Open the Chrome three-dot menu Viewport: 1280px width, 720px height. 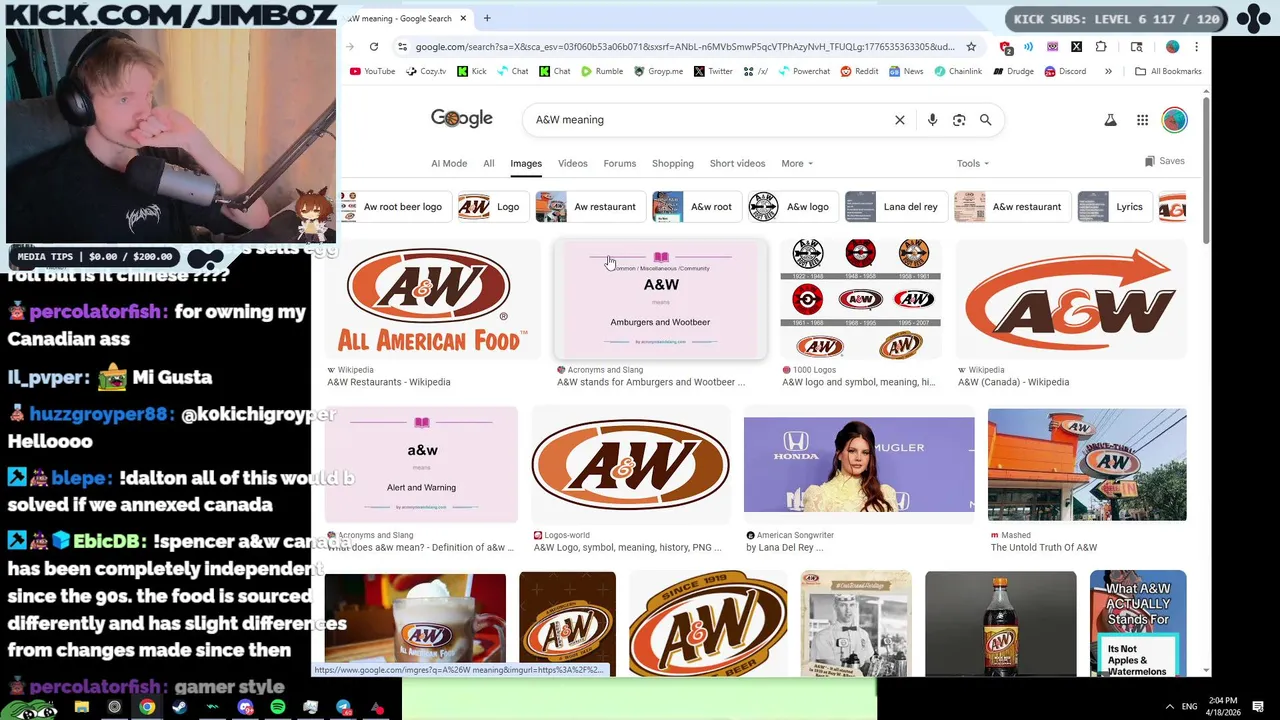(x=1196, y=47)
